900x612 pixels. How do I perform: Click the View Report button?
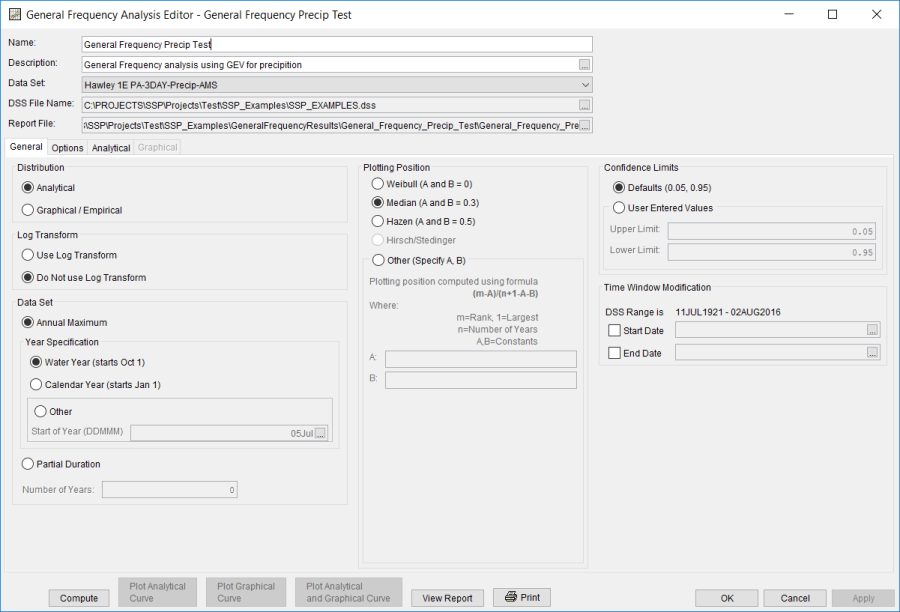[x=447, y=598]
